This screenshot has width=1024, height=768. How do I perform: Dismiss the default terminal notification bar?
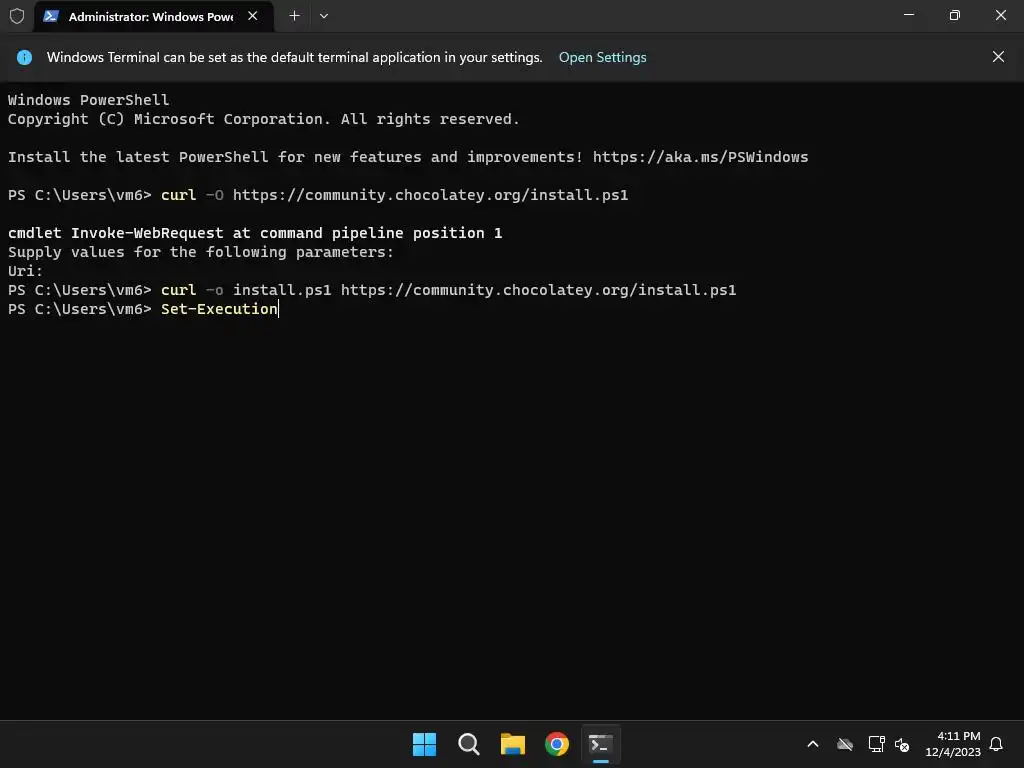pos(998,57)
